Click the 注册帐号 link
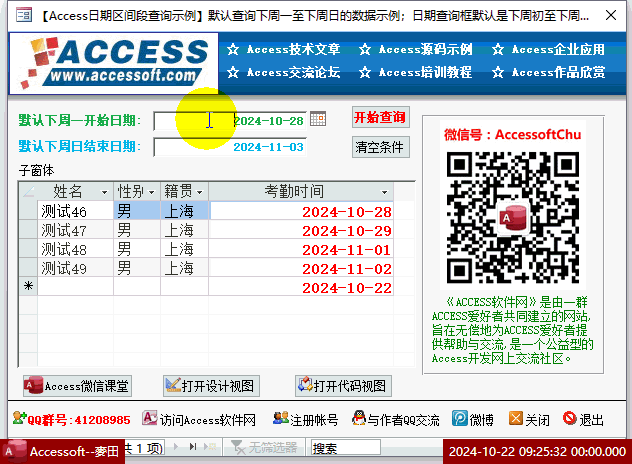The image size is (632, 464). click(x=306, y=420)
